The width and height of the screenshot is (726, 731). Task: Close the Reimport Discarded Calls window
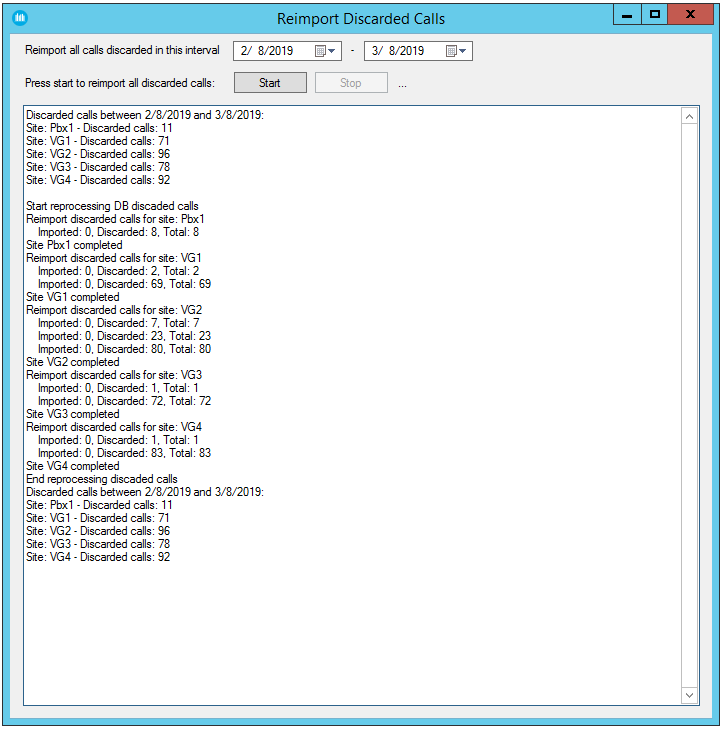[x=694, y=15]
